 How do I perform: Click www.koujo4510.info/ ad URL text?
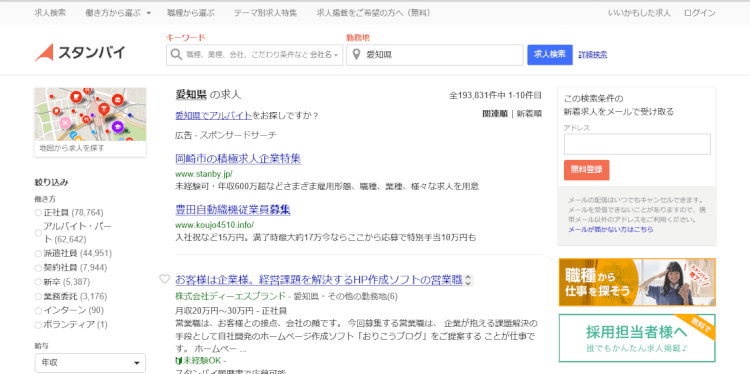[215, 225]
